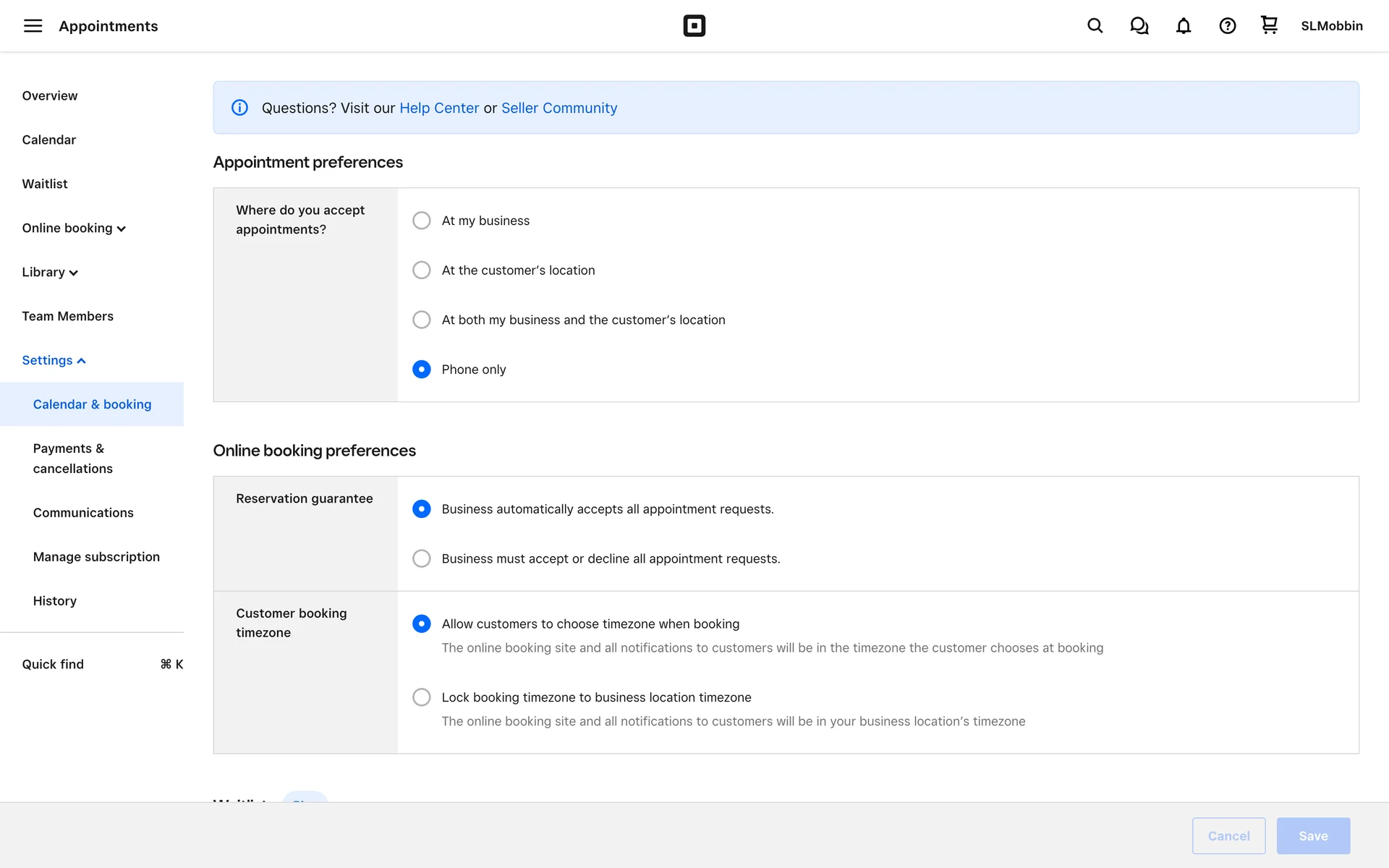
Task: Click the help question mark icon
Action: point(1227,26)
